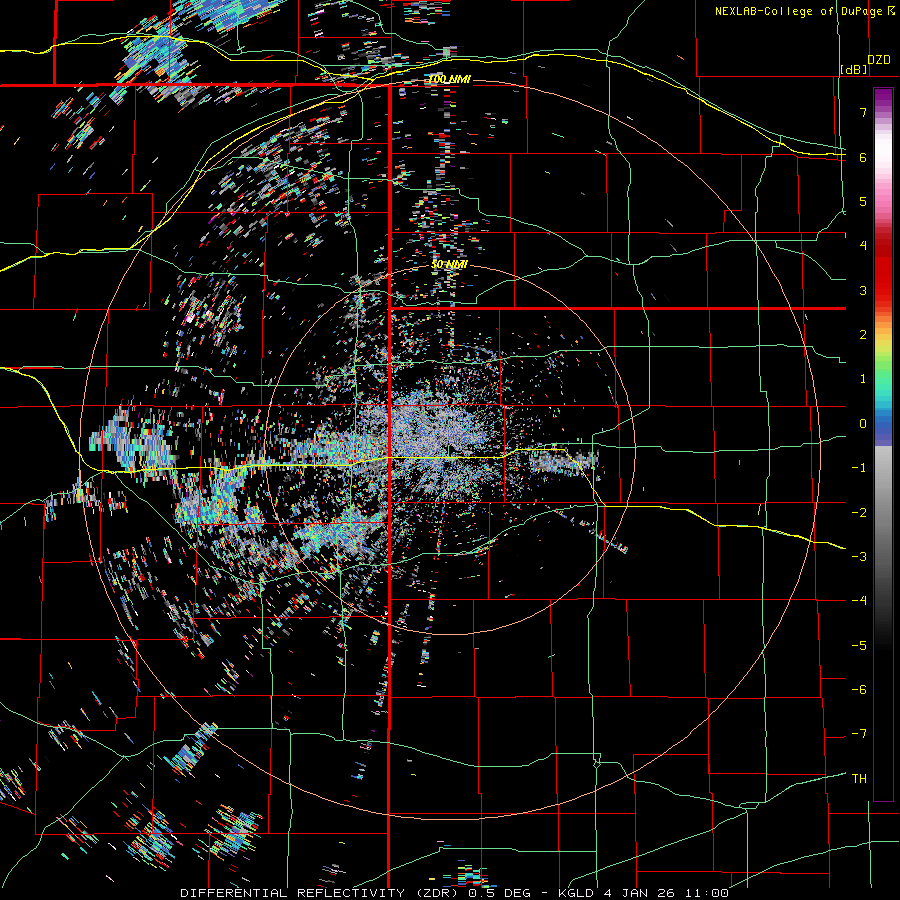The width and height of the screenshot is (900, 900).
Task: Click the DZD product label
Action: coord(879,59)
